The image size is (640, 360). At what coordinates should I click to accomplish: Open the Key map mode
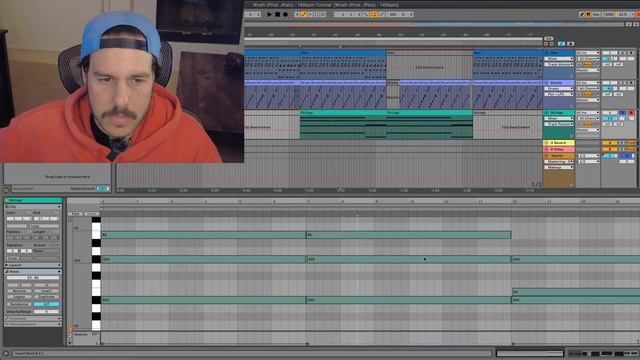click(x=596, y=14)
